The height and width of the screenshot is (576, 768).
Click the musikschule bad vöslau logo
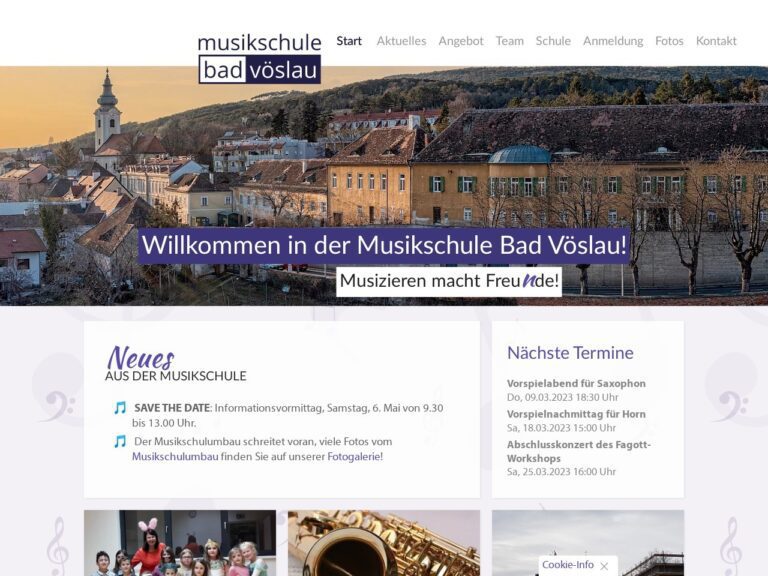260,58
